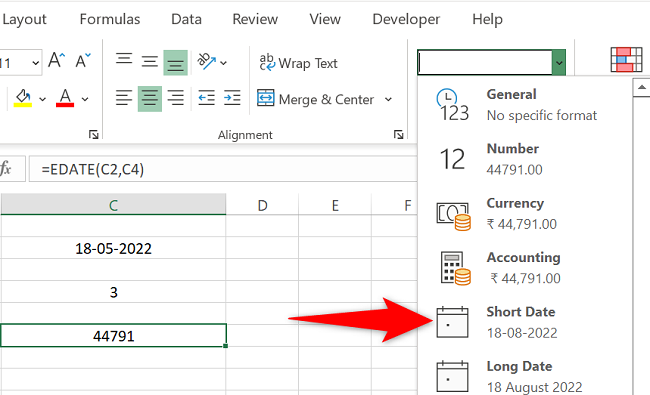Expand orientation dropdown arrow
The height and width of the screenshot is (395, 650).
coord(224,63)
